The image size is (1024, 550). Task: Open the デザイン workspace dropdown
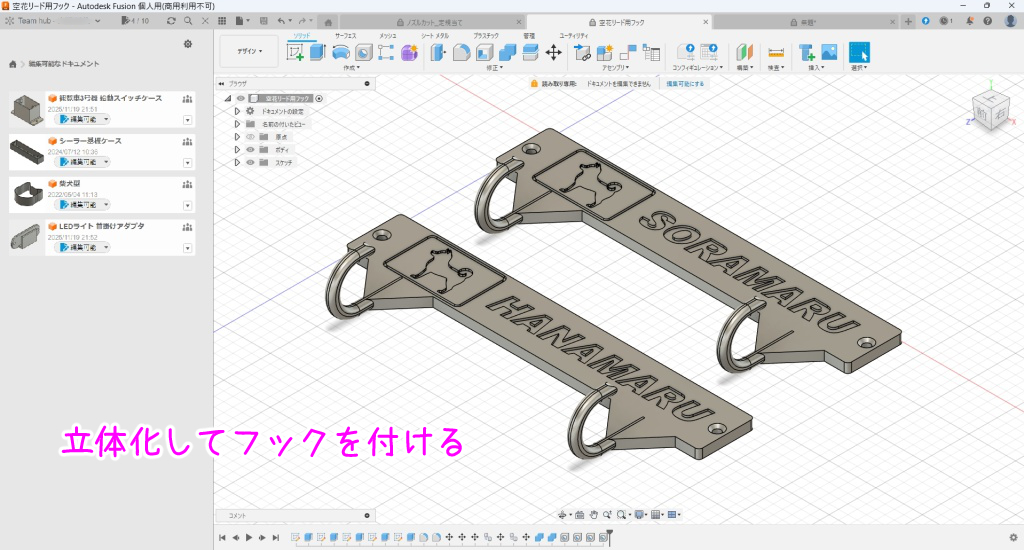249,52
